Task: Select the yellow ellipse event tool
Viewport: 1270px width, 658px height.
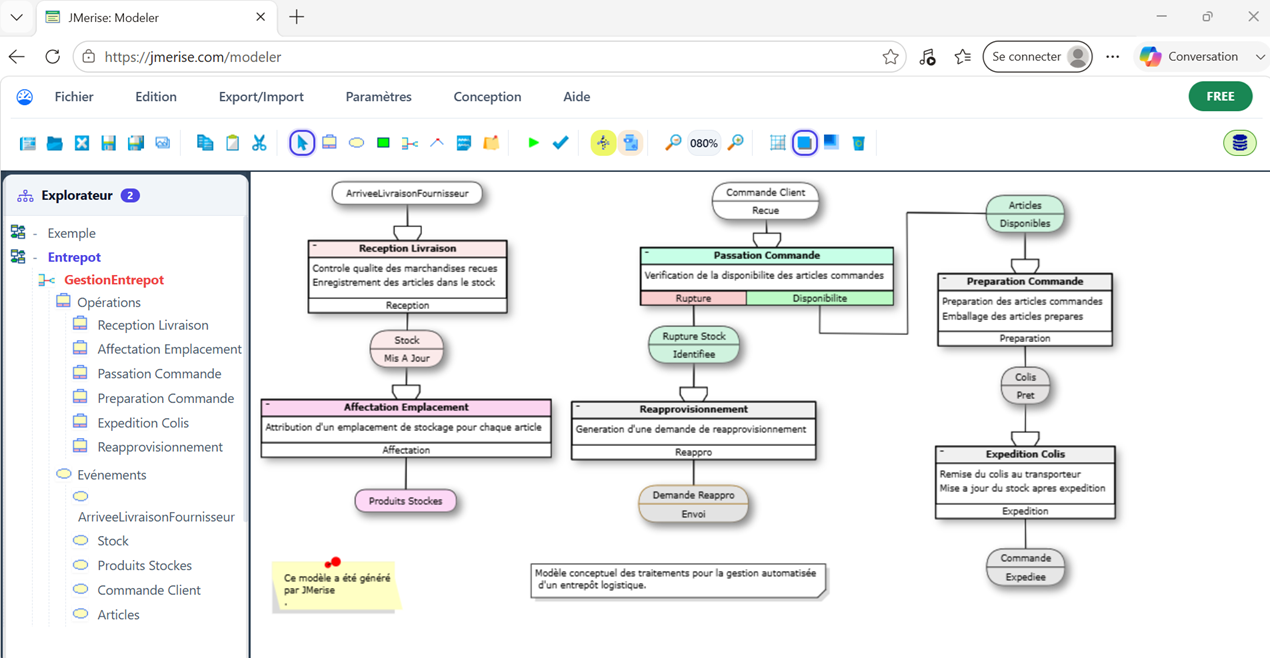Action: point(356,143)
